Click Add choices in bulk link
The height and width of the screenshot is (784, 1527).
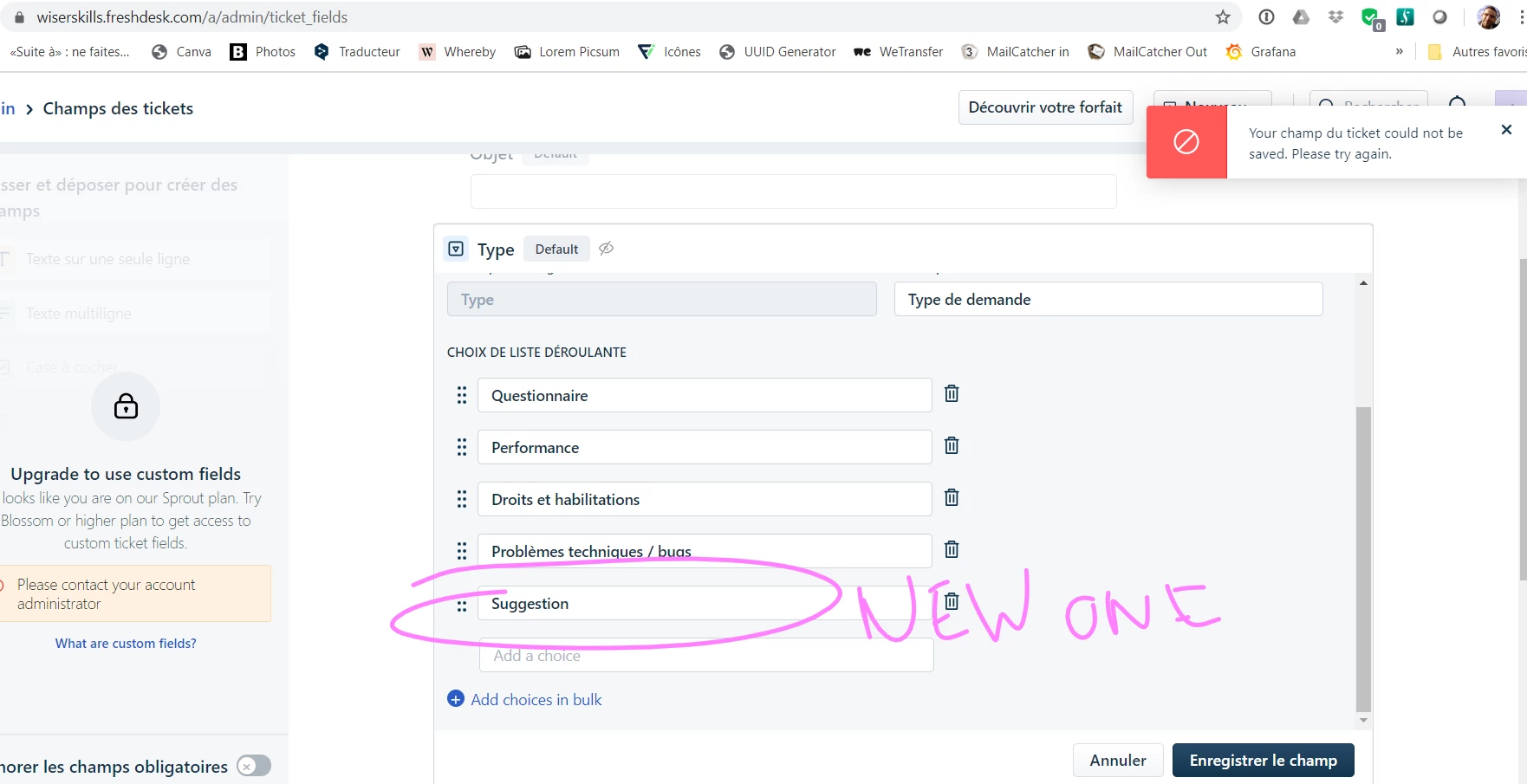(x=536, y=699)
